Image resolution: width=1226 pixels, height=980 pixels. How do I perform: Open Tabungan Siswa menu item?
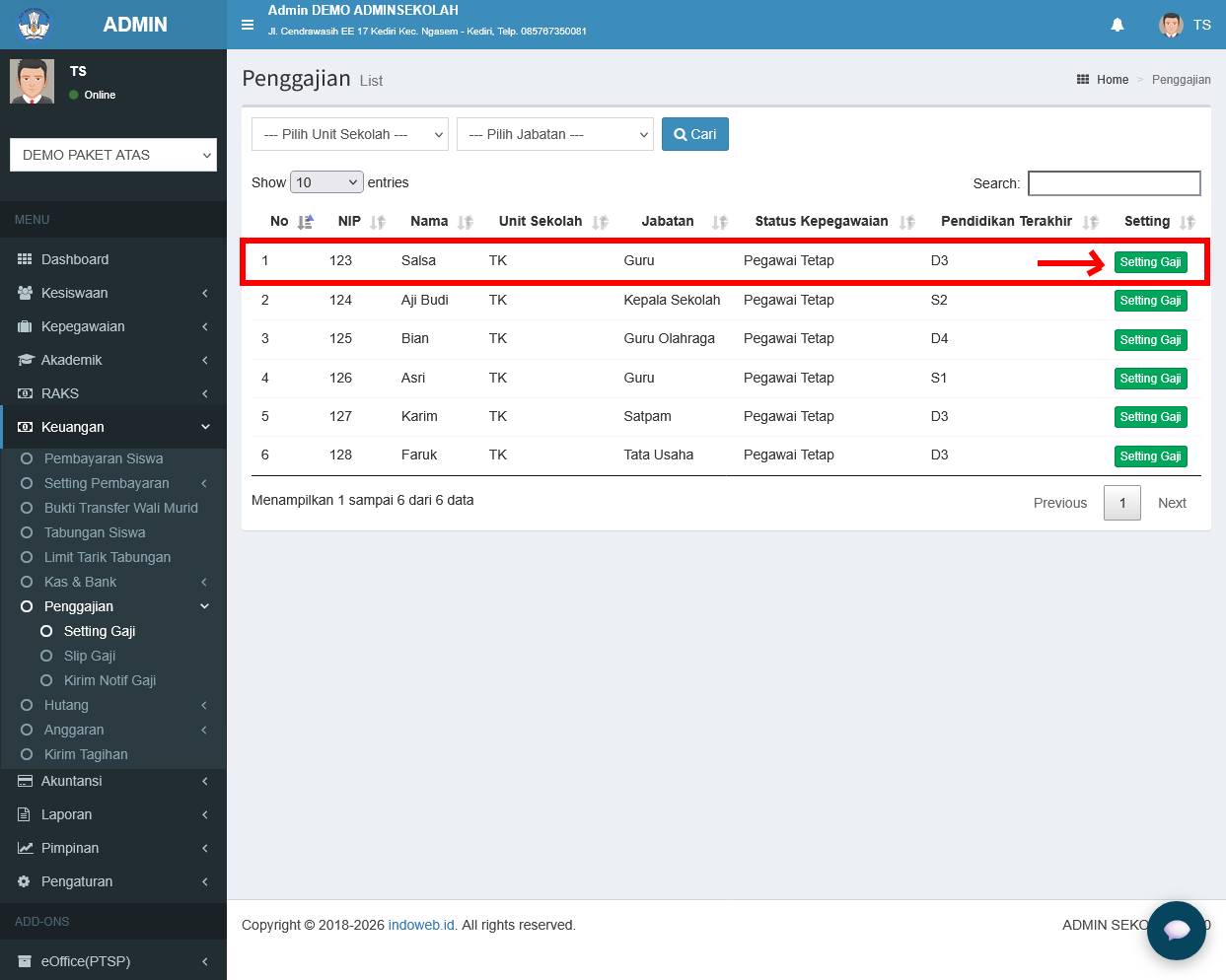coord(95,532)
